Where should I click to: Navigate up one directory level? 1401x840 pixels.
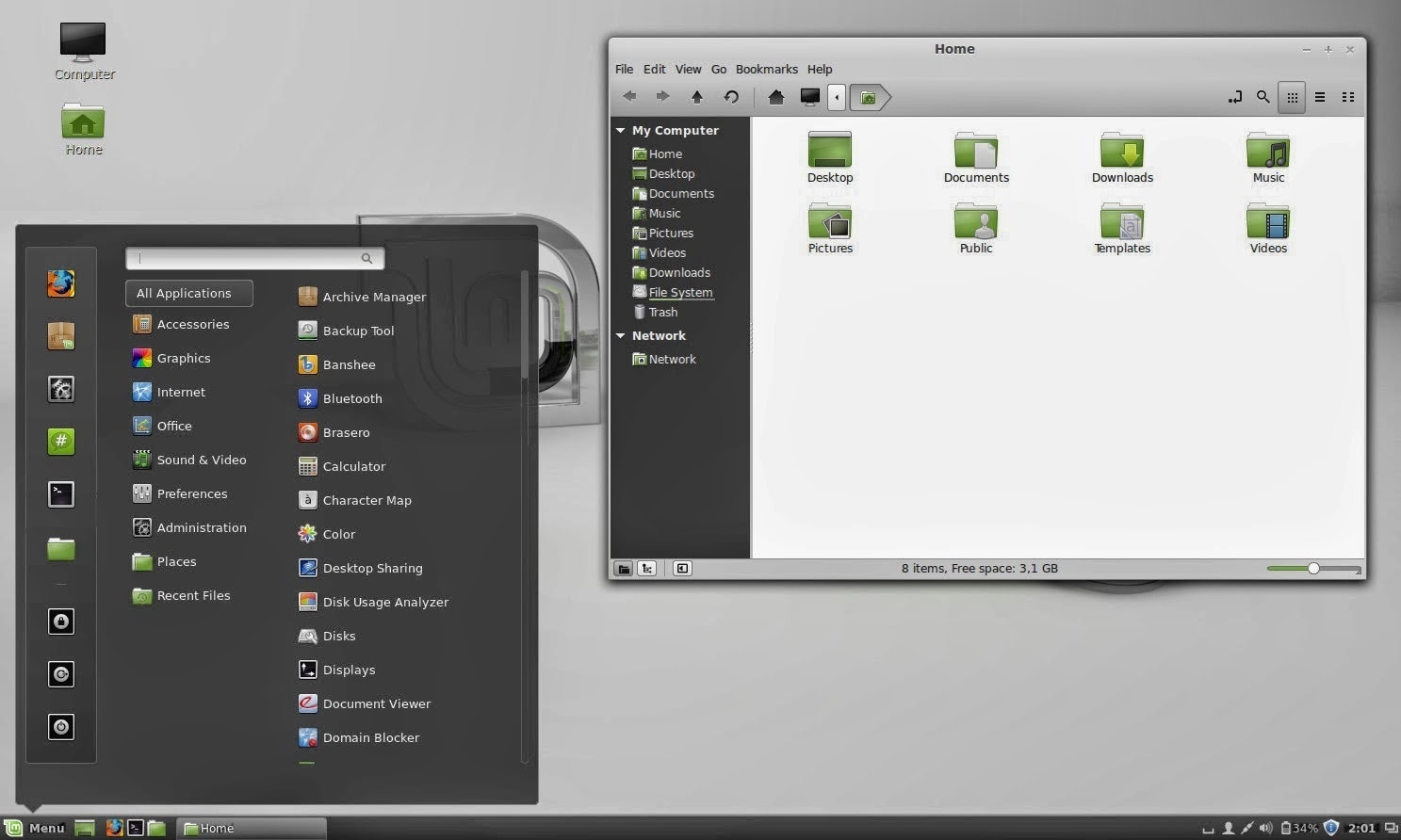pyautogui.click(x=697, y=96)
